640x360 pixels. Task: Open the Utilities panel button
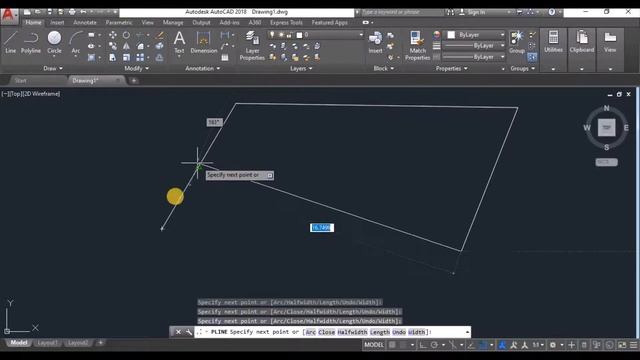(x=553, y=42)
